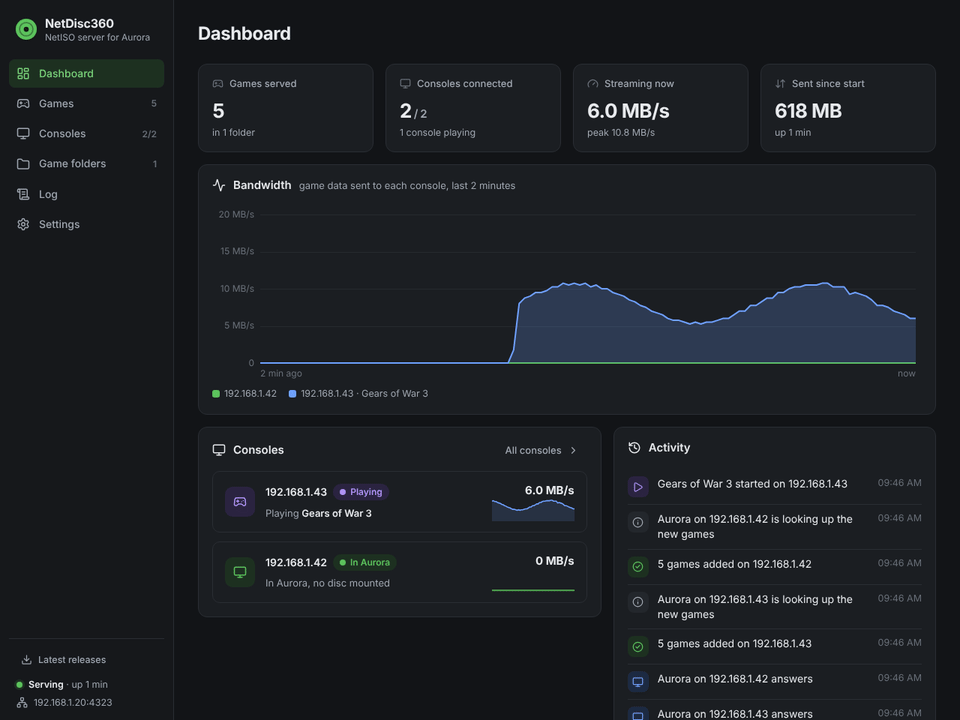Click the check icon for 5 games added on 192.168.1.42

coord(638,566)
